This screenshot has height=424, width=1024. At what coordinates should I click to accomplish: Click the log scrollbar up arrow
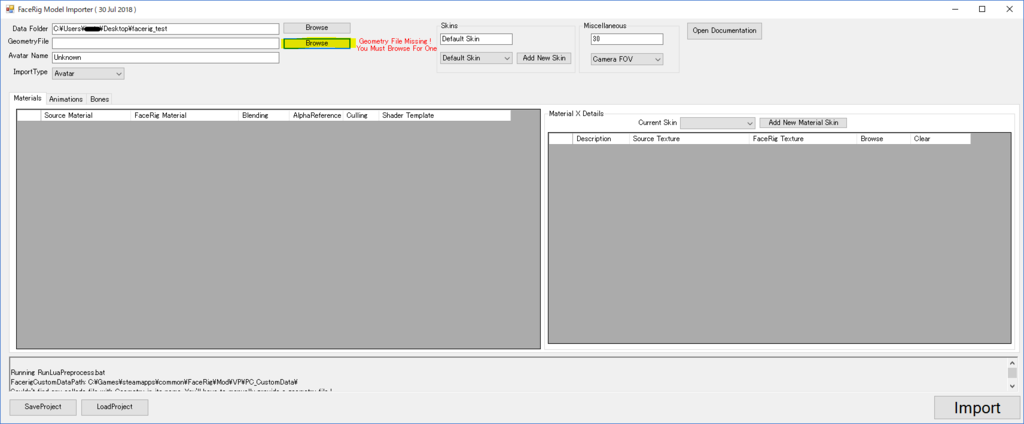pyautogui.click(x=1012, y=362)
